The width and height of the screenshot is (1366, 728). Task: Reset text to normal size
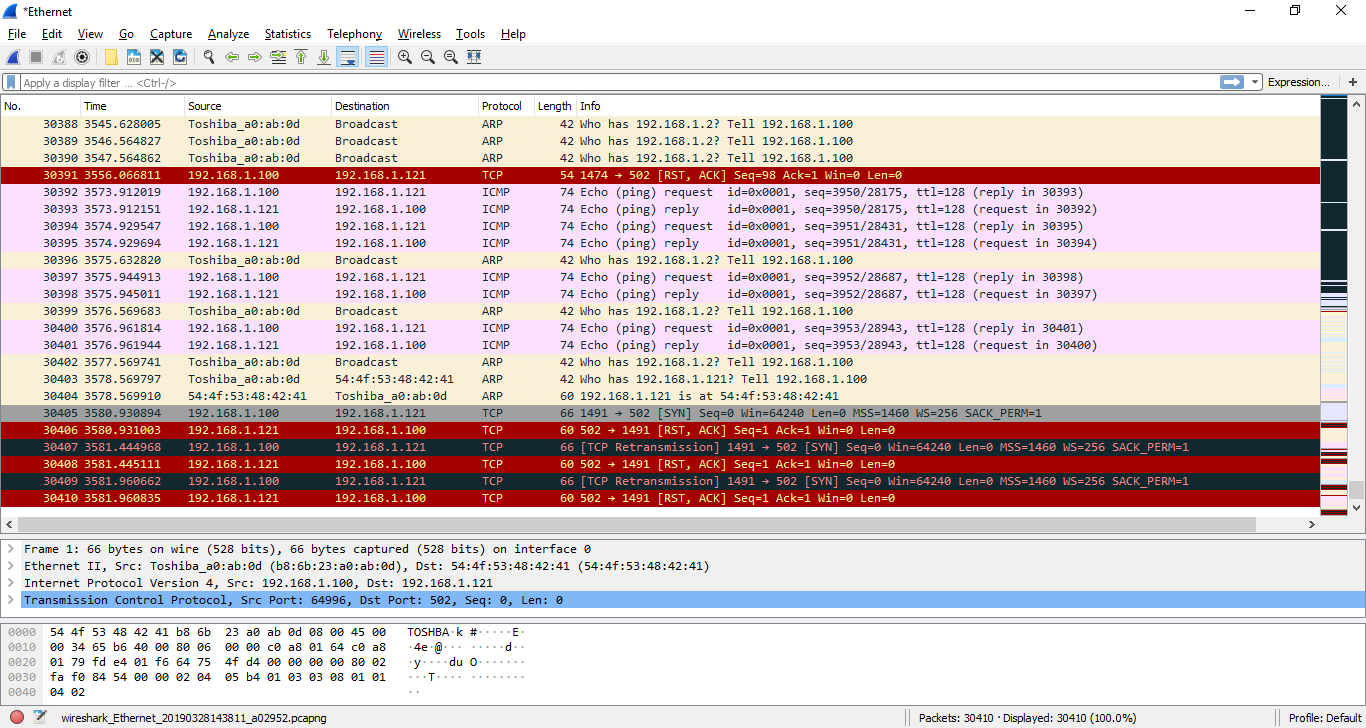(451, 57)
